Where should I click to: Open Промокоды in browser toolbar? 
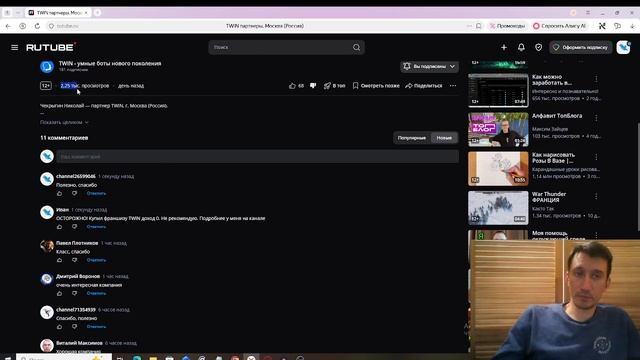pos(507,26)
